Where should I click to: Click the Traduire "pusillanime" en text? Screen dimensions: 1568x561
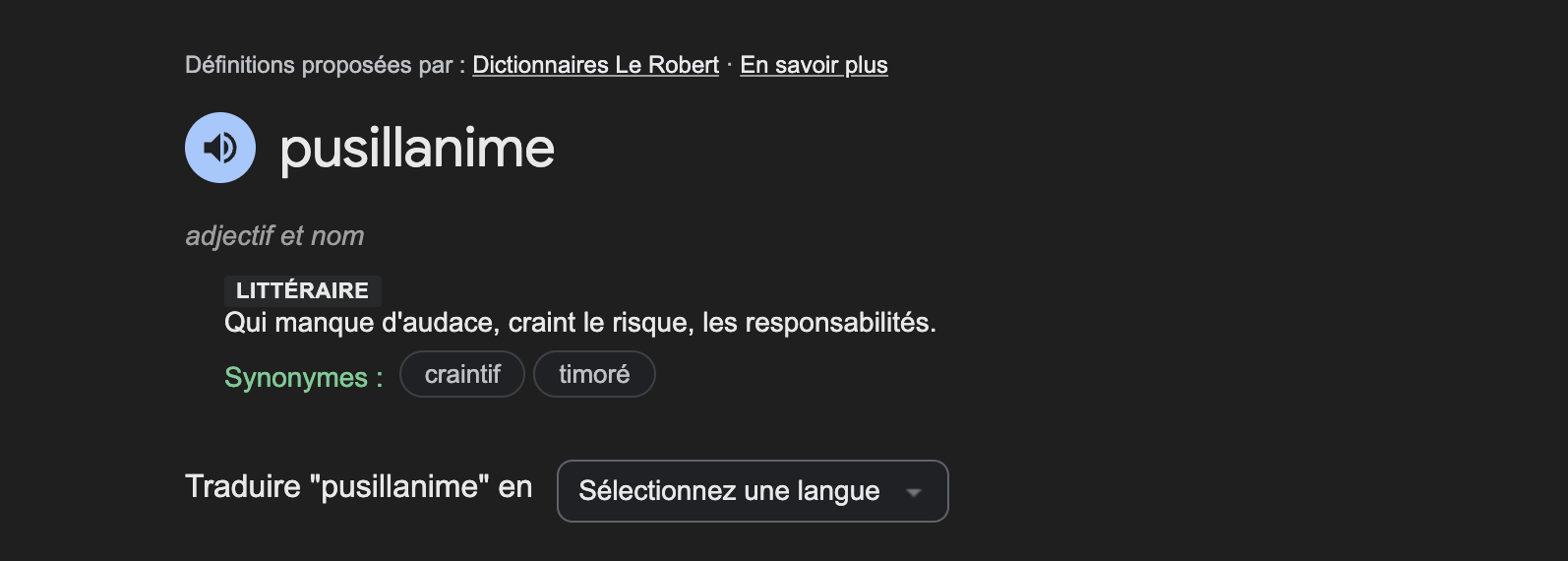click(359, 486)
